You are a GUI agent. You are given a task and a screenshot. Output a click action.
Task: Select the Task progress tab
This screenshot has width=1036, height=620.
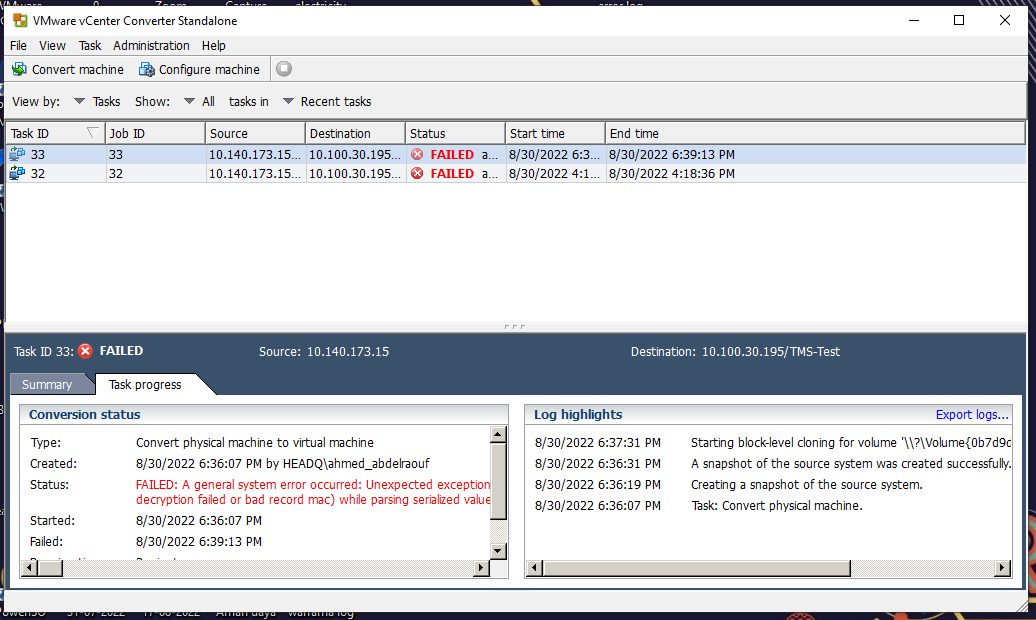pos(145,384)
